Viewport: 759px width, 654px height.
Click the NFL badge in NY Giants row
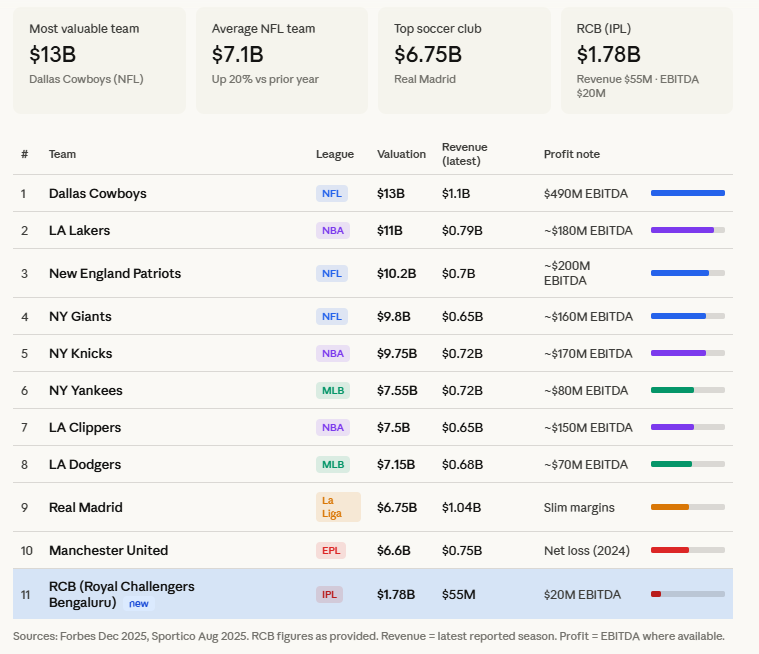point(332,317)
